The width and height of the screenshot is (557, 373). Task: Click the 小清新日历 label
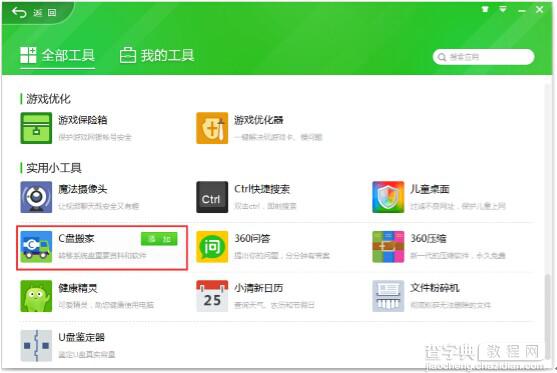[x=259, y=288]
